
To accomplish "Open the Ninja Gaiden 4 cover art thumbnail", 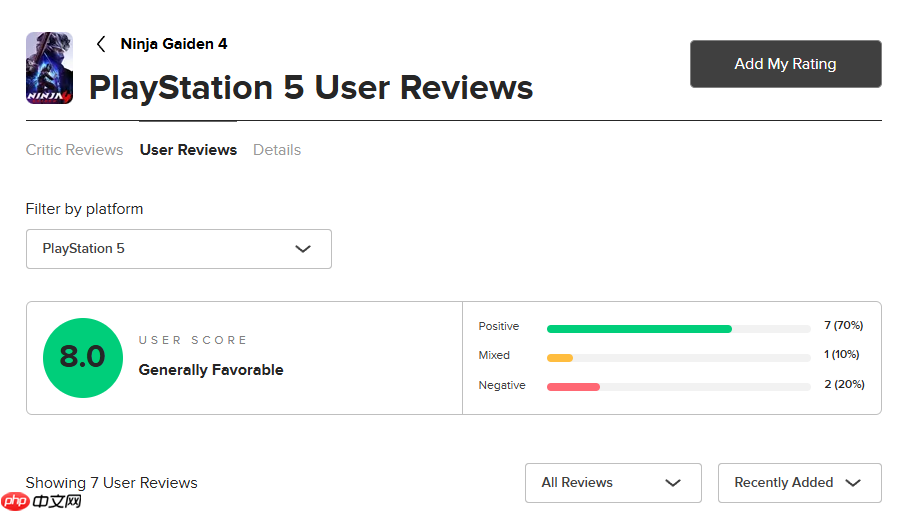I will point(49,68).
